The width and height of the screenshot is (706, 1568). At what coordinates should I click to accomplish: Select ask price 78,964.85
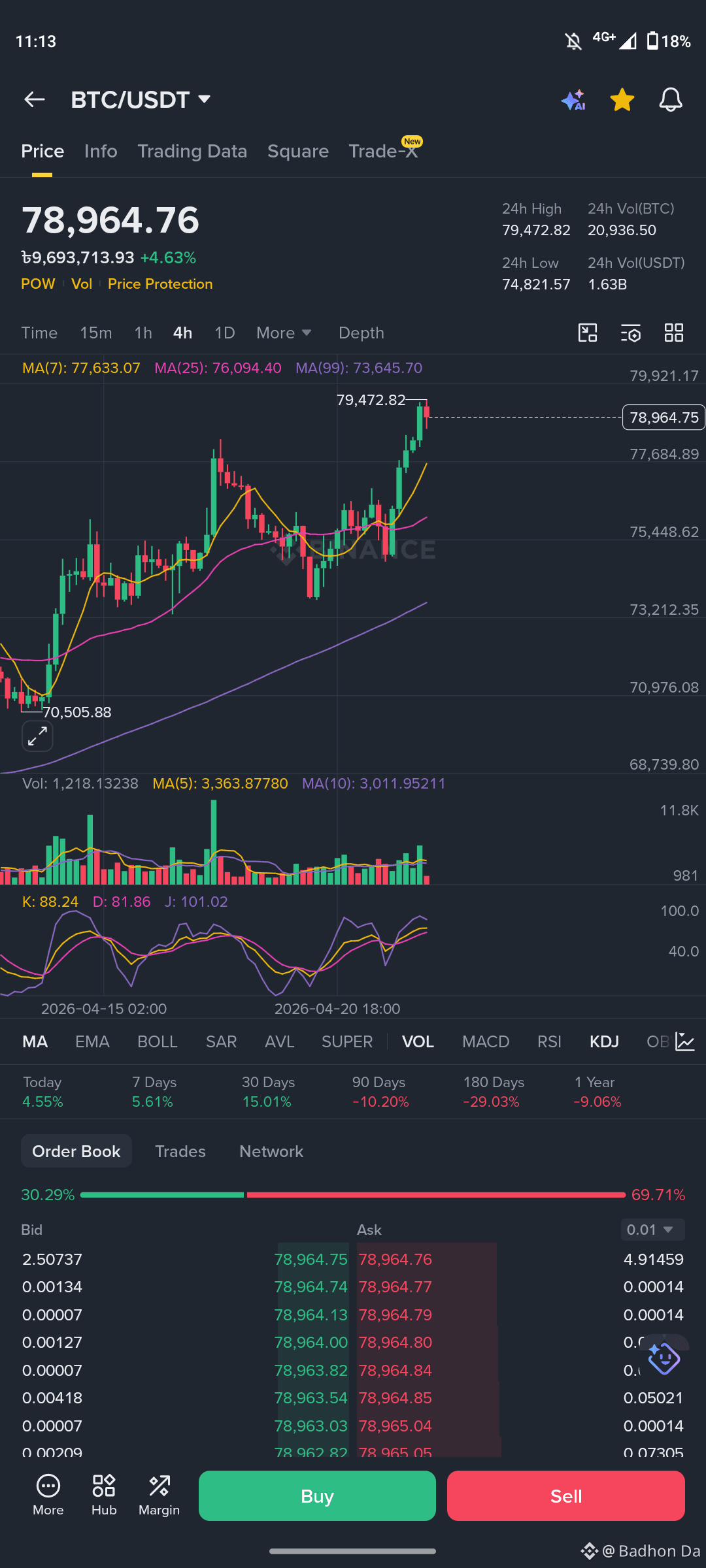point(395,1397)
